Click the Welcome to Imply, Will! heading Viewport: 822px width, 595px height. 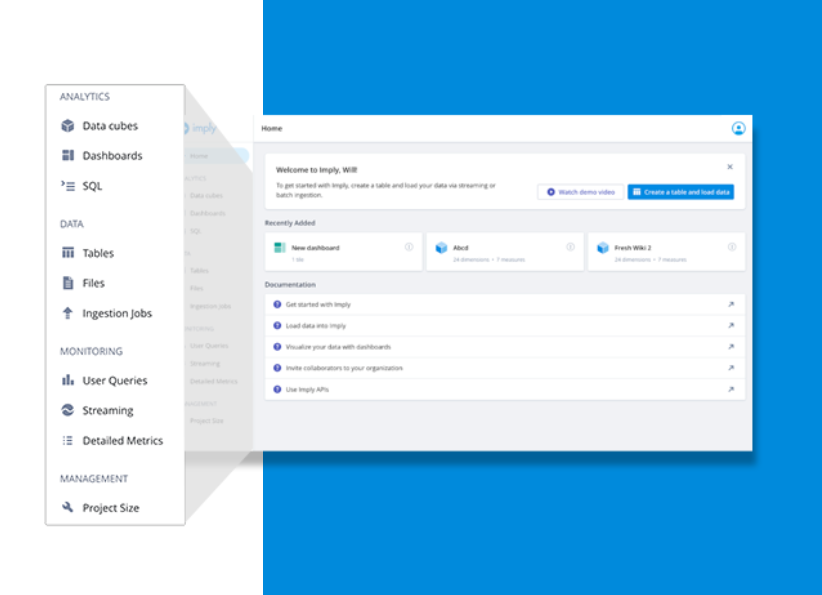(317, 170)
